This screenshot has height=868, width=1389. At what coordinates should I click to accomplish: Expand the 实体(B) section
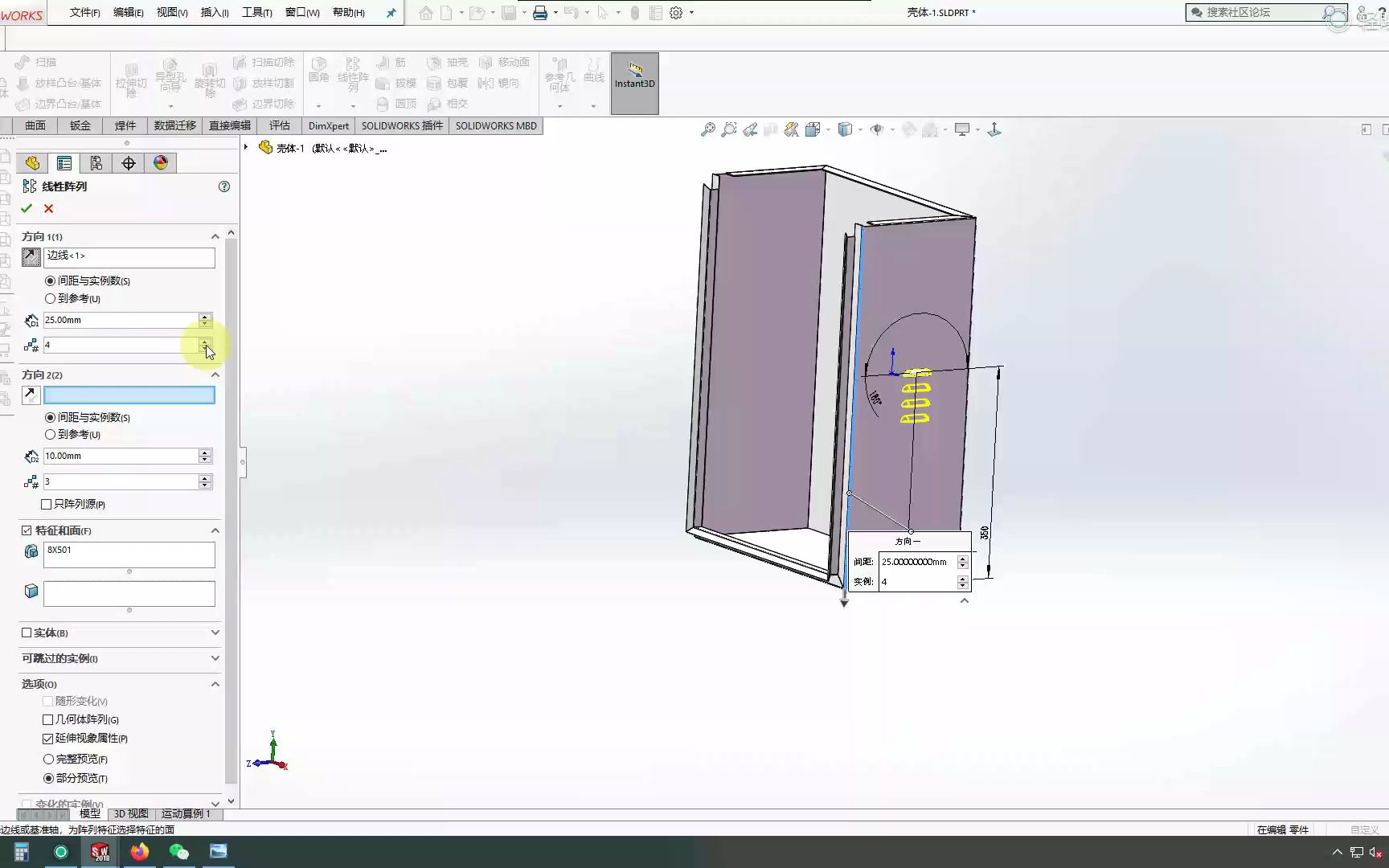(215, 633)
